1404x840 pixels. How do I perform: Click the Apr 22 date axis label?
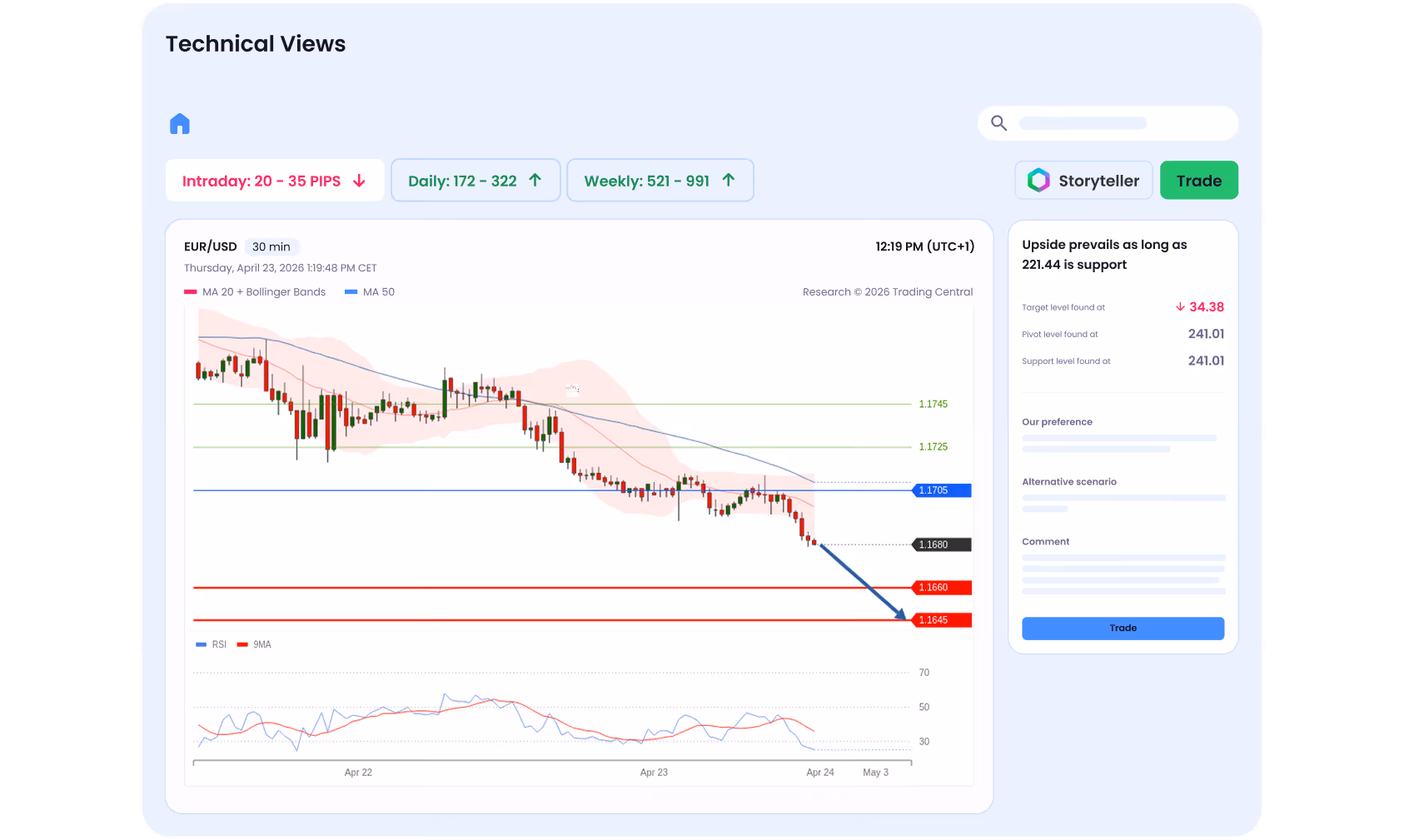358,773
